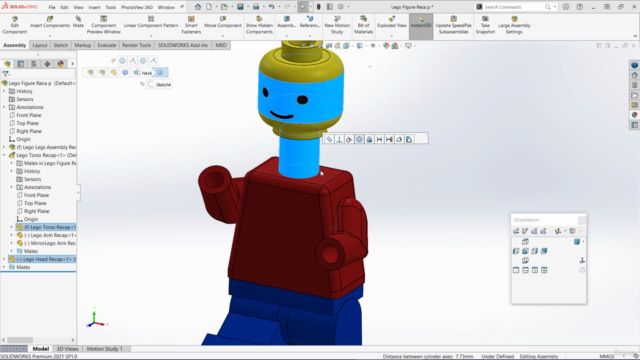Activate the Mate tool
The height and width of the screenshot is (360, 640).
tap(78, 22)
